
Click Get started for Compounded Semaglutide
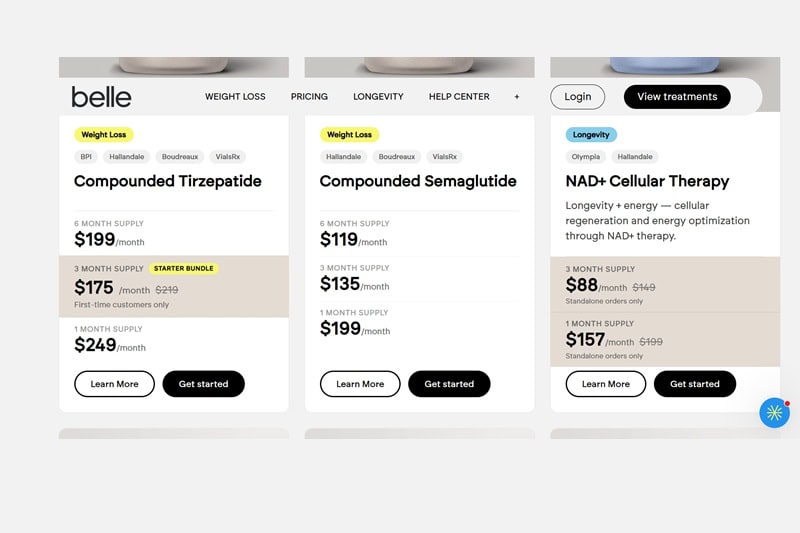(x=449, y=384)
